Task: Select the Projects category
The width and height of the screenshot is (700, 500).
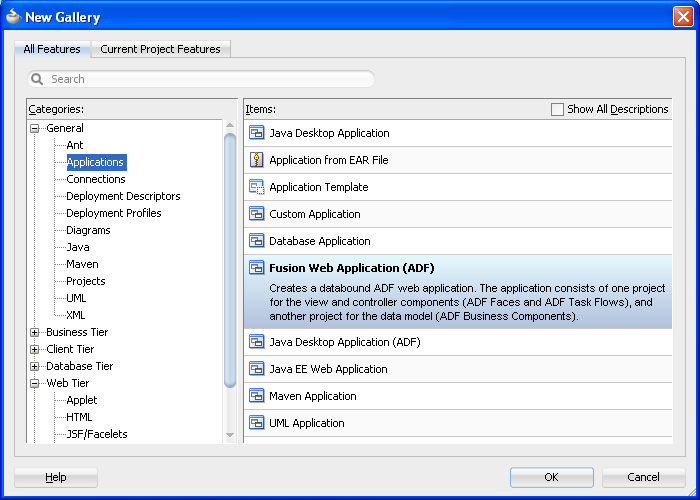Action: (x=86, y=281)
